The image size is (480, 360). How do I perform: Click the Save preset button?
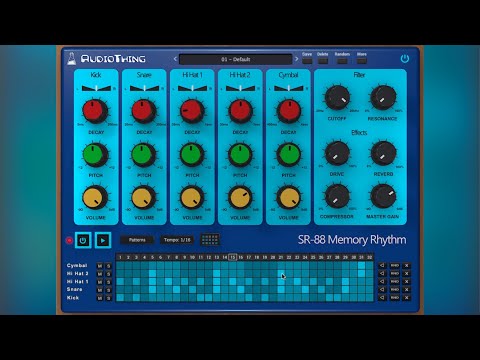pos(307,61)
